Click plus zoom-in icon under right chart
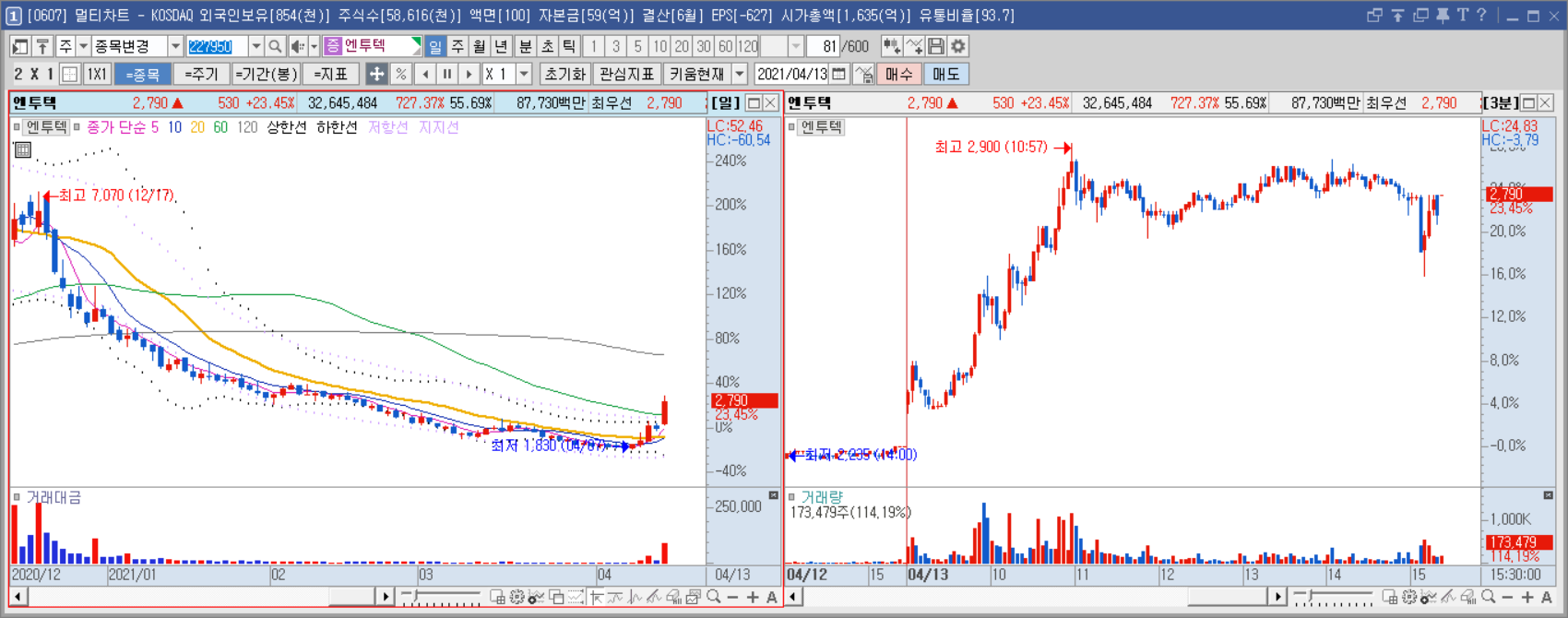The image size is (1568, 618). click(1527, 597)
